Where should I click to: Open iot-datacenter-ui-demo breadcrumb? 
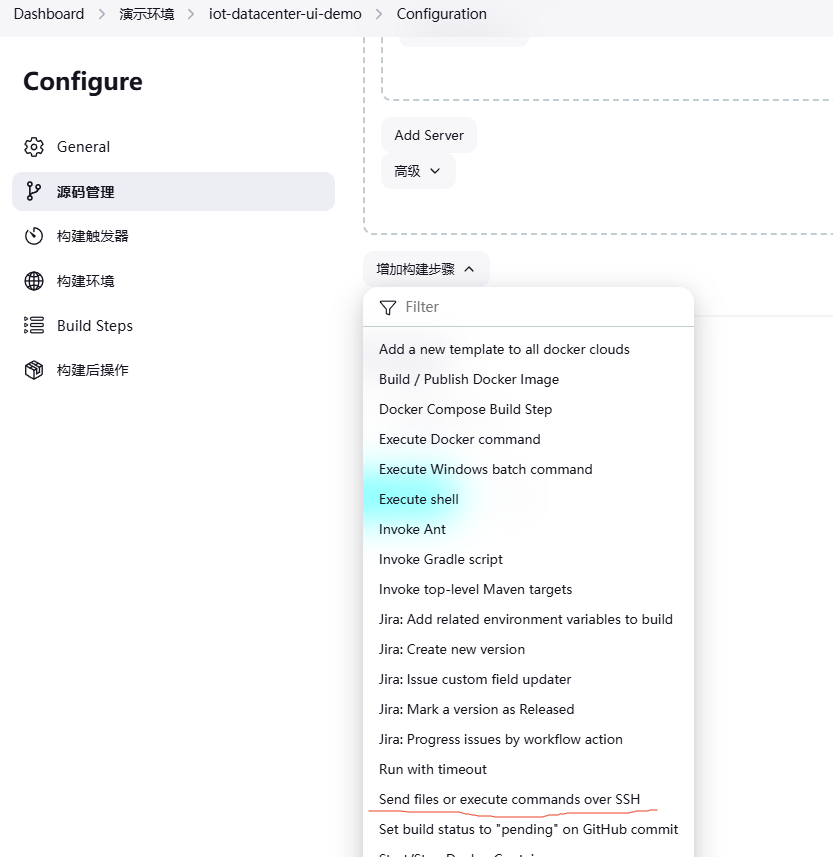[285, 14]
